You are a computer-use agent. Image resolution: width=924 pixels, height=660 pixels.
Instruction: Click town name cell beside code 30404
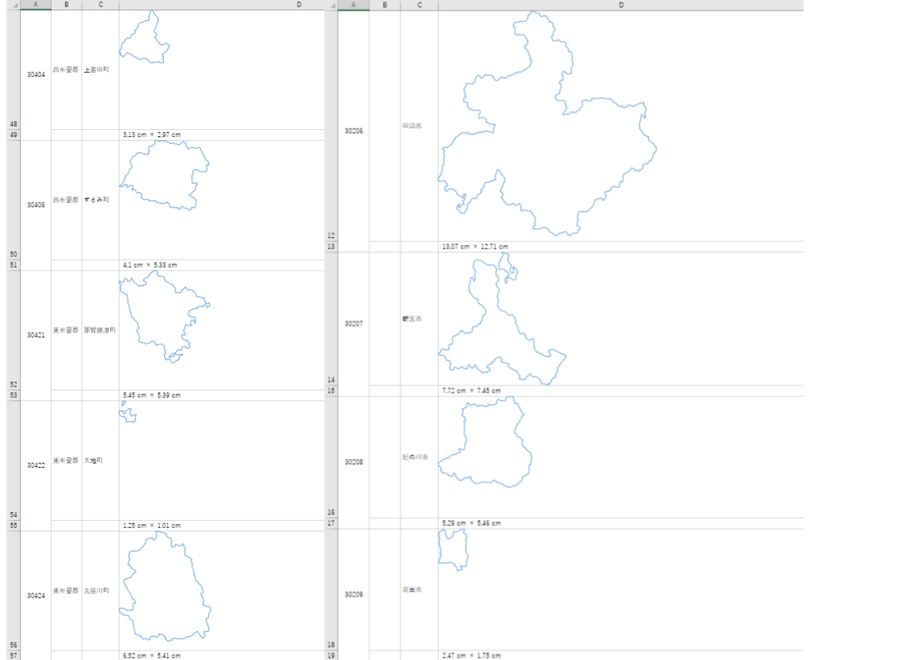coord(100,70)
